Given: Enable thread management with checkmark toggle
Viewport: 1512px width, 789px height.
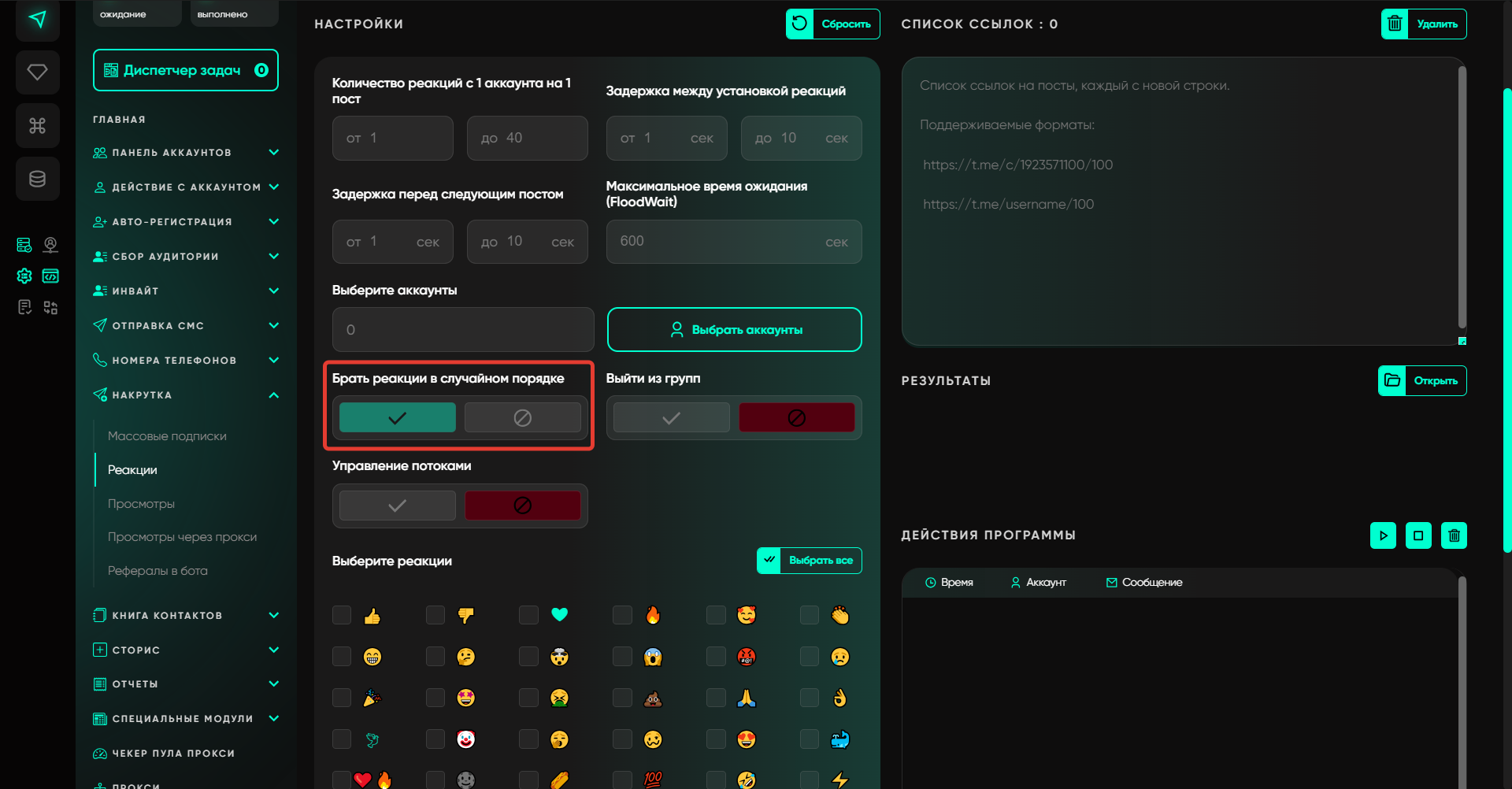Looking at the screenshot, I should pyautogui.click(x=398, y=506).
